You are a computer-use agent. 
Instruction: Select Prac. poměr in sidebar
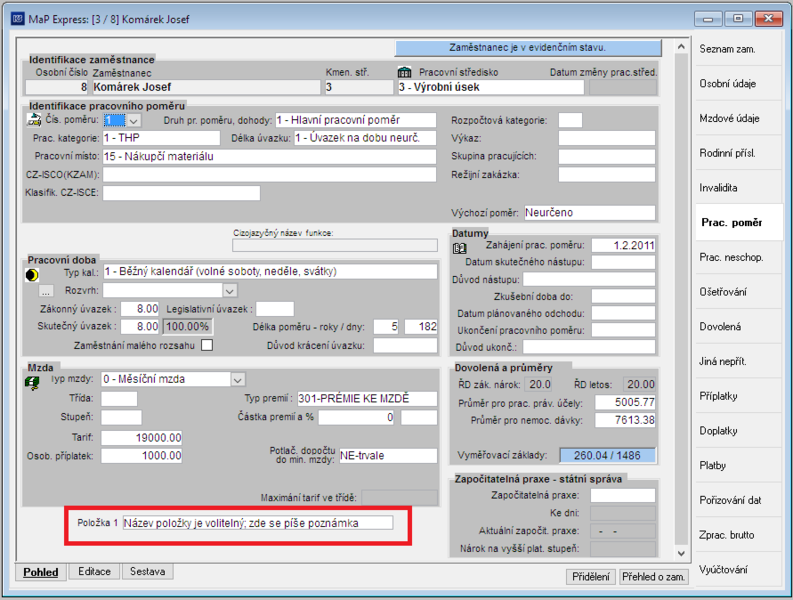tap(738, 223)
